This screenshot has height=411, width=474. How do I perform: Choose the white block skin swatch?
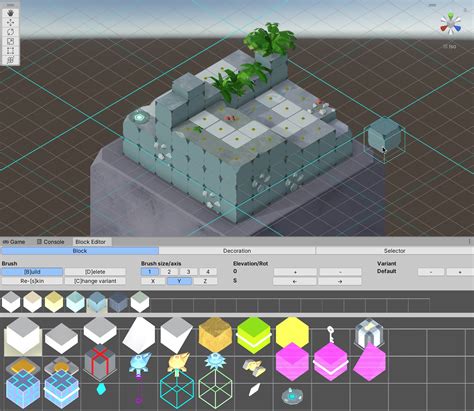[x=11, y=302]
